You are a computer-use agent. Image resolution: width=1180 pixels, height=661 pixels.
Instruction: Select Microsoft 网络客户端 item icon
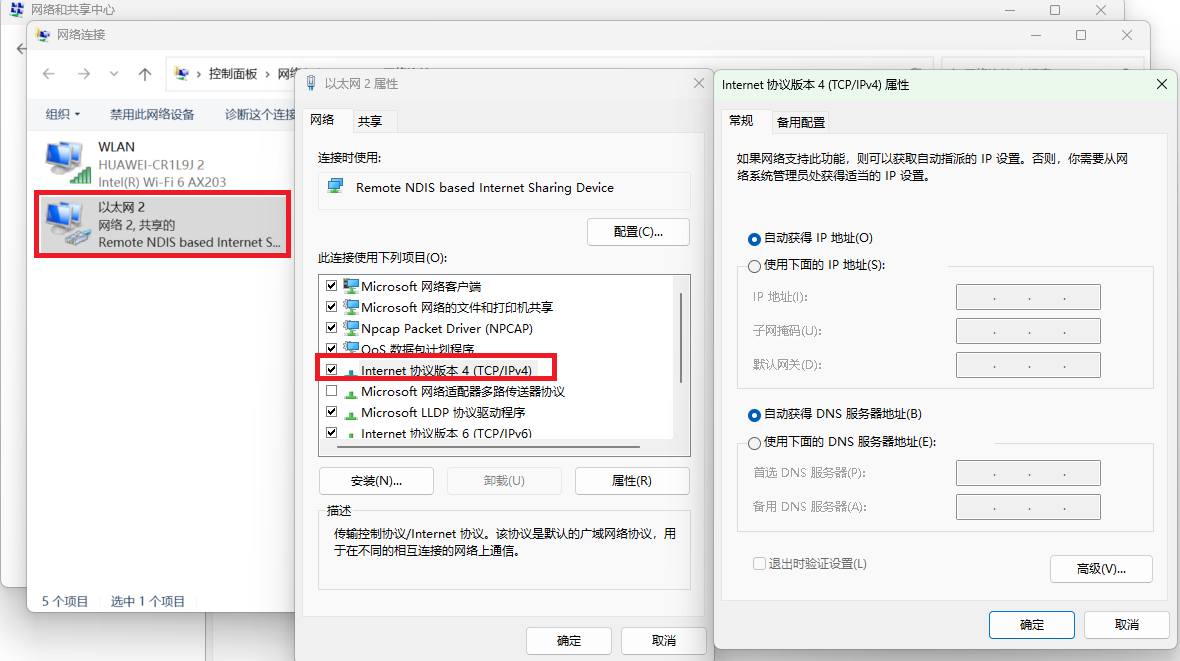coord(351,286)
